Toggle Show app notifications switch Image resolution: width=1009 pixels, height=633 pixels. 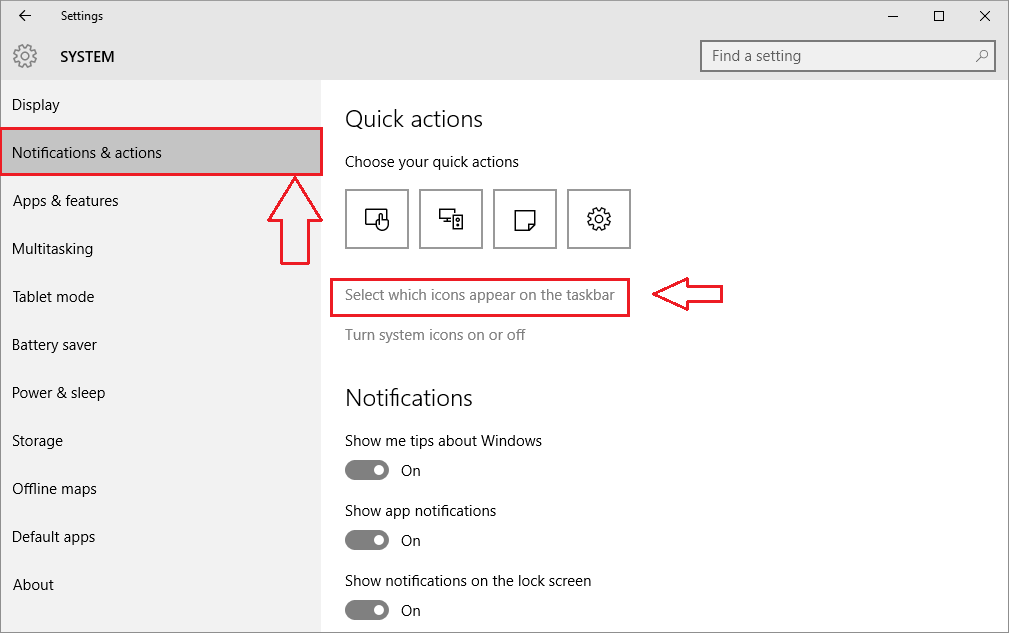[x=367, y=540]
